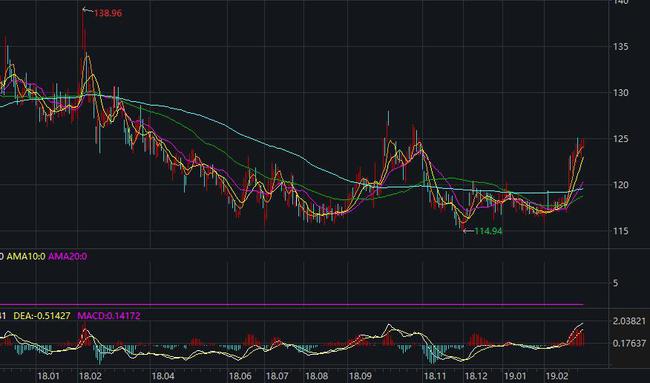The width and height of the screenshot is (650, 383).
Task: Click the 115 price axis label
Action: coord(621,231)
